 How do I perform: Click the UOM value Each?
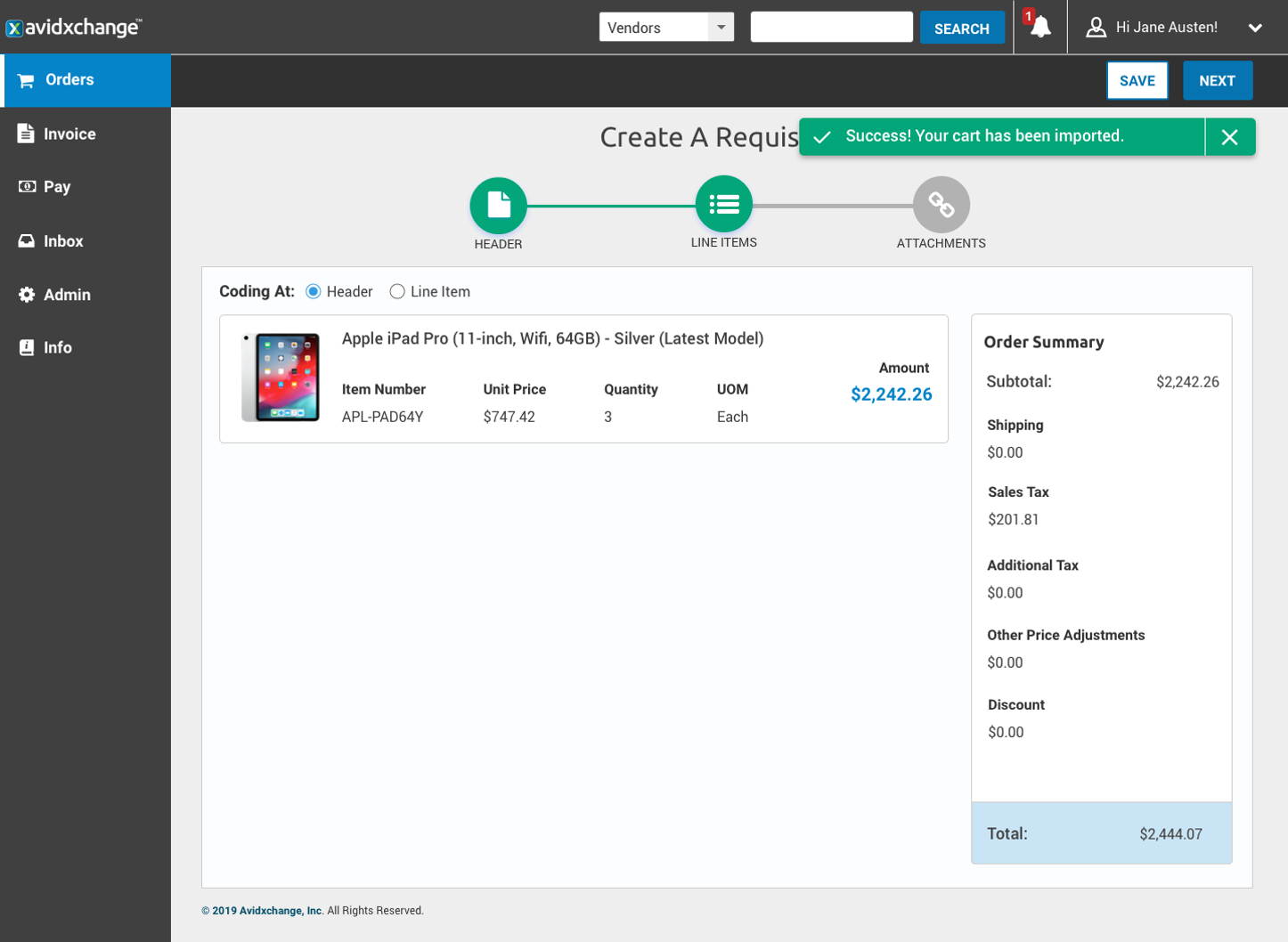[732, 417]
